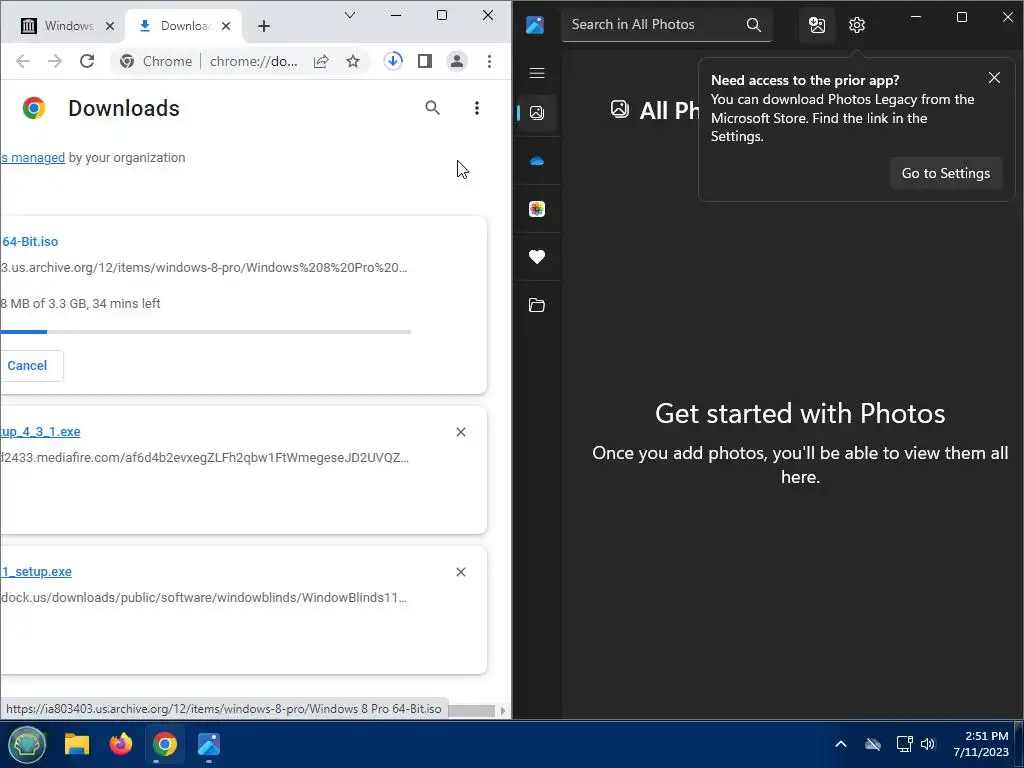Cancel the 64-Bit.iso download

pyautogui.click(x=27, y=366)
